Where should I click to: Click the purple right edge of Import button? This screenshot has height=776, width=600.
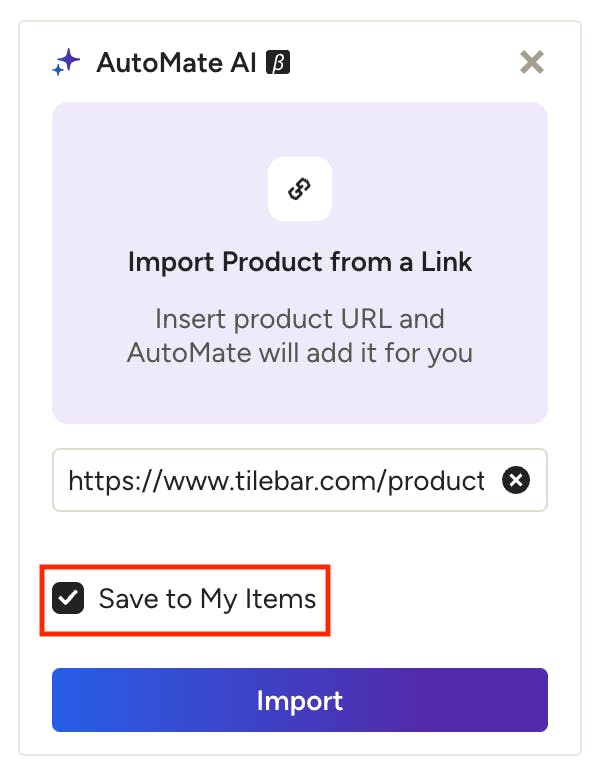(530, 700)
